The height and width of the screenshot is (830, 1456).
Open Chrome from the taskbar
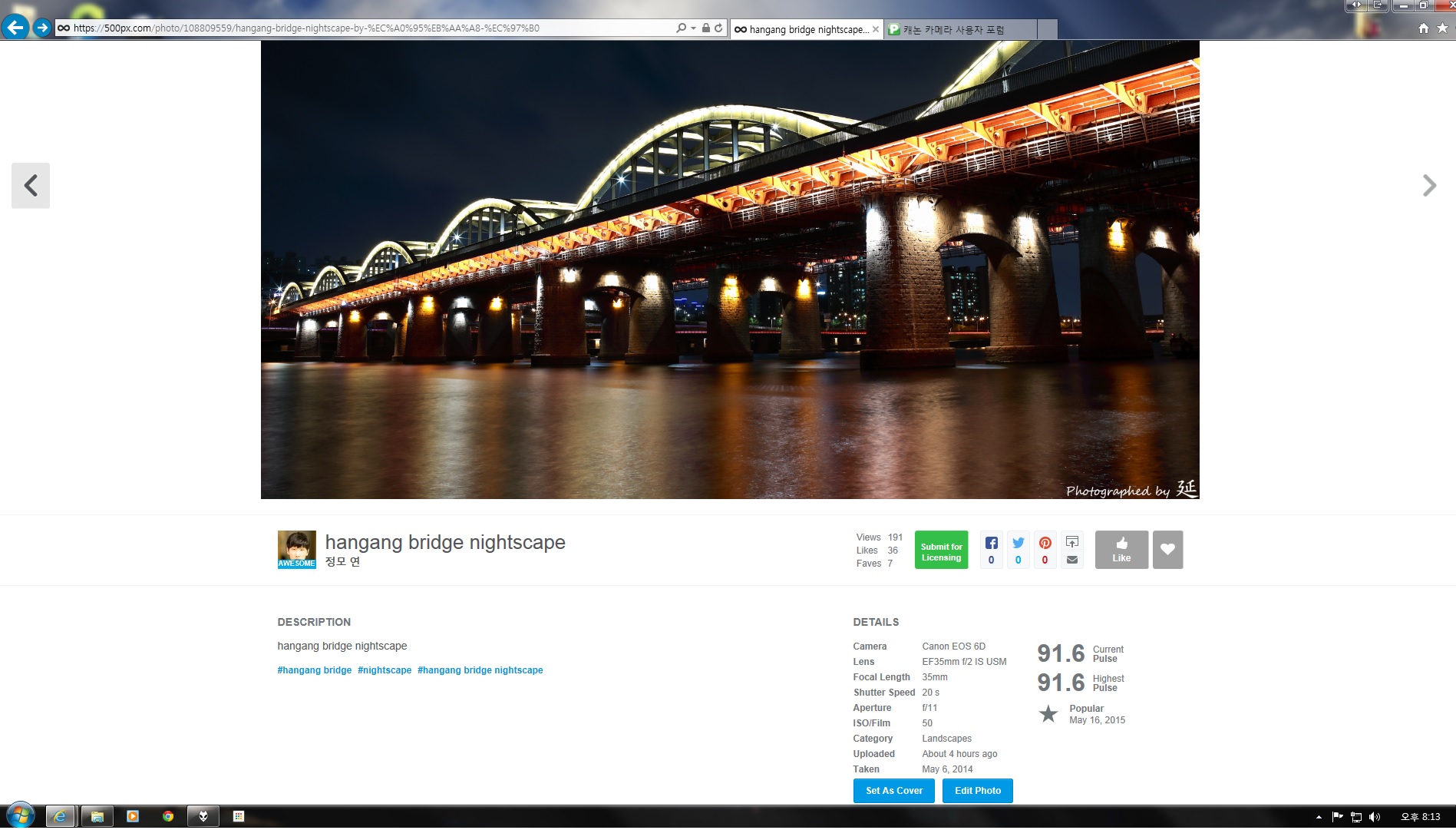coord(168,816)
